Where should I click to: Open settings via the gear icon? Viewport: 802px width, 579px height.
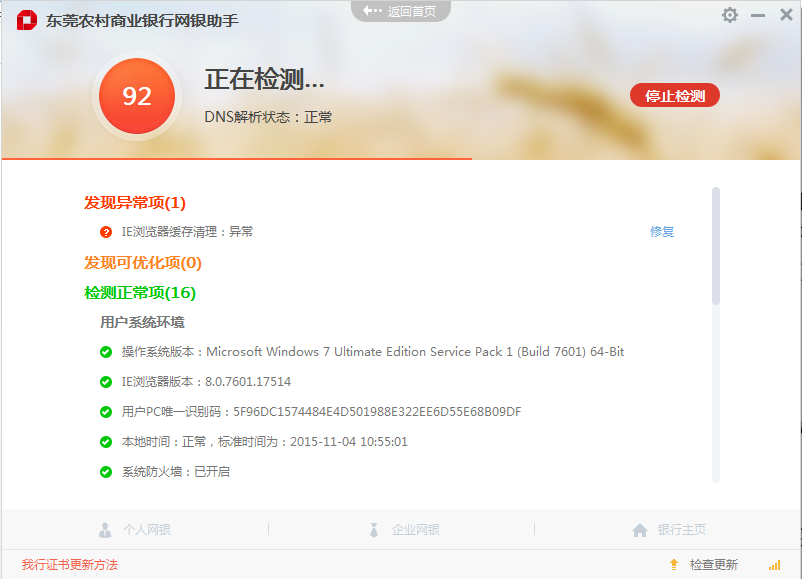pos(729,15)
